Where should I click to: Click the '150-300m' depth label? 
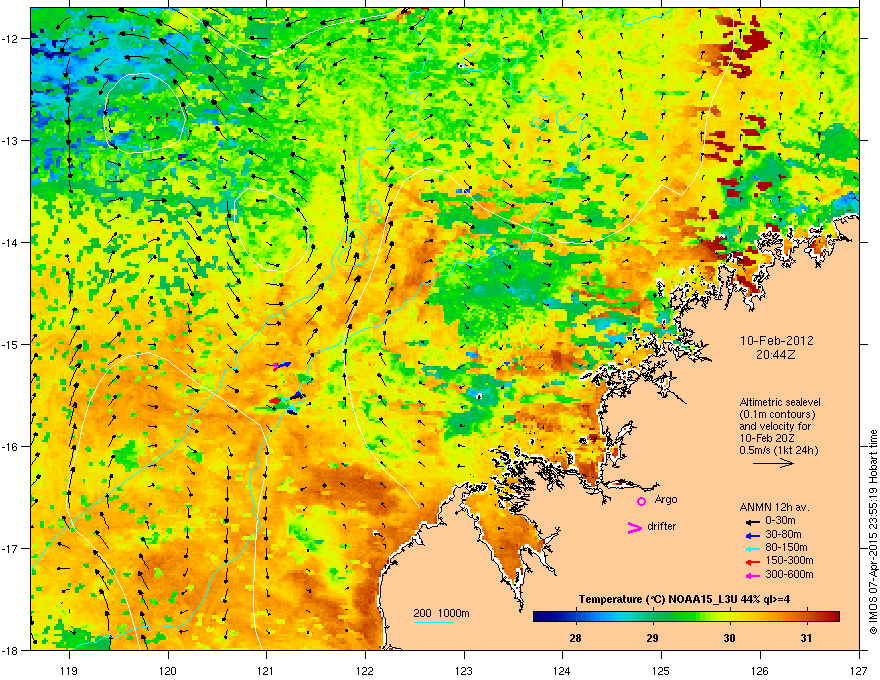pos(789,560)
